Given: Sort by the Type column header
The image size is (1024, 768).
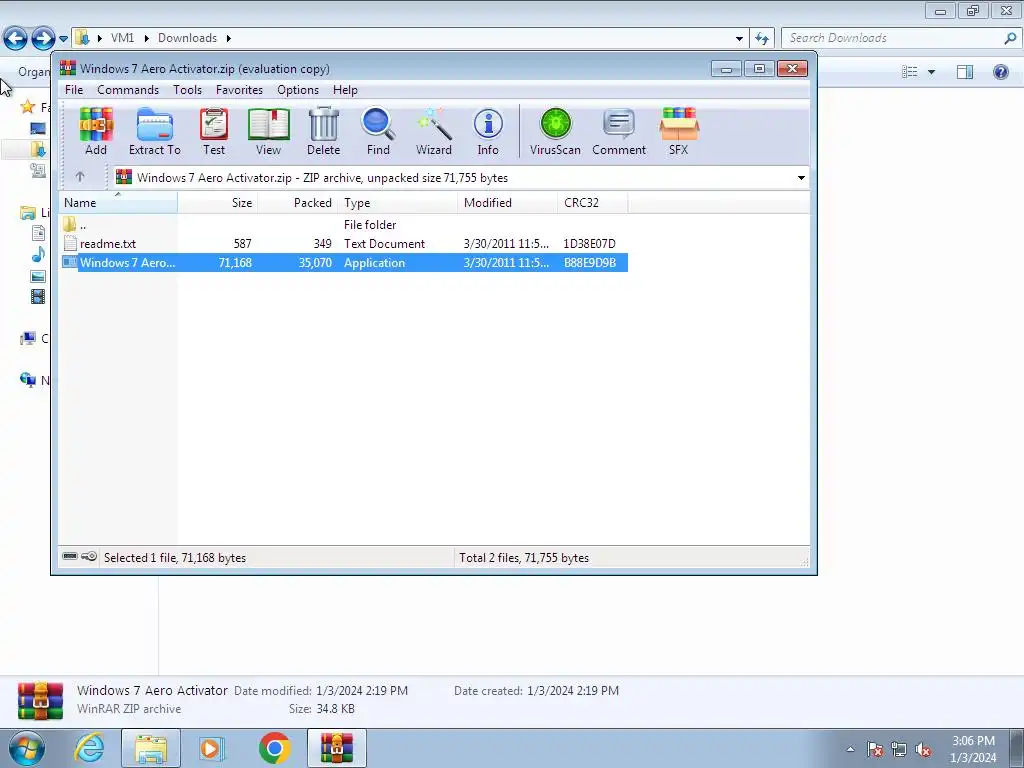Looking at the screenshot, I should click(x=398, y=202).
